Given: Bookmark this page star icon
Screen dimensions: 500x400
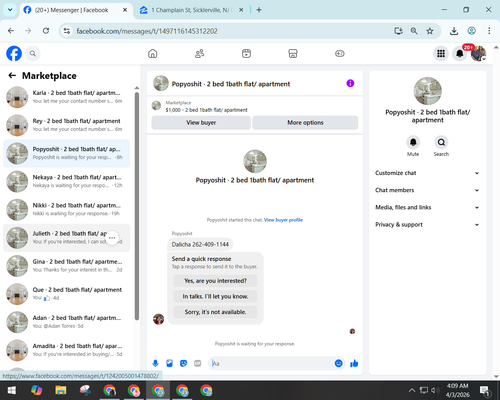Looking at the screenshot, I should click(x=430, y=31).
